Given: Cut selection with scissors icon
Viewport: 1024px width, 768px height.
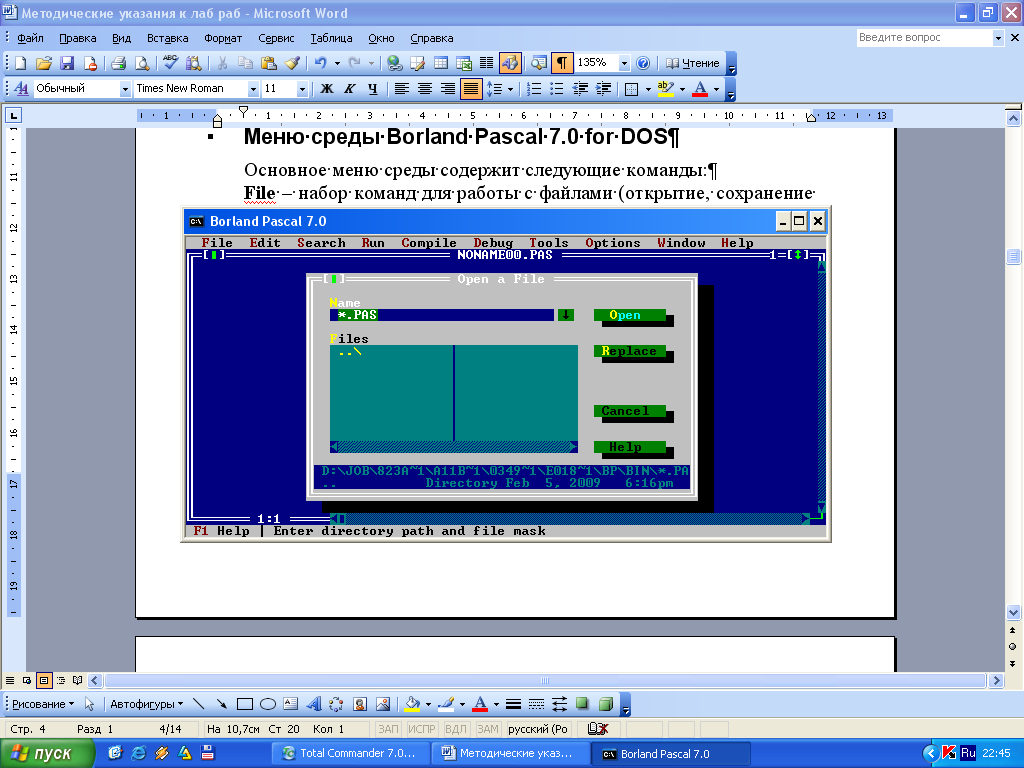Looking at the screenshot, I should coord(222,63).
